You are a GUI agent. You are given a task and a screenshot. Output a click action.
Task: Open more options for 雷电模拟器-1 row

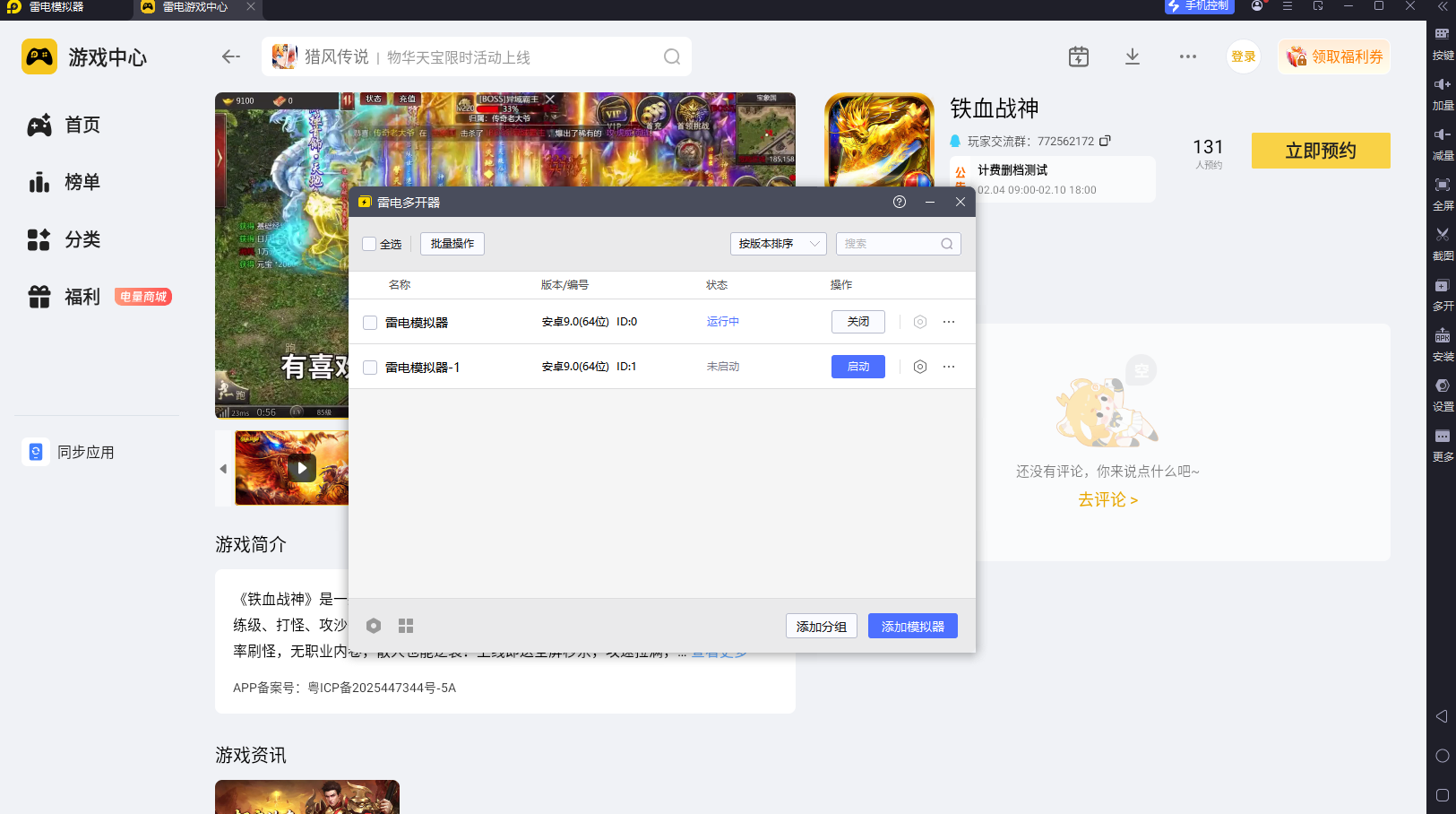949,367
